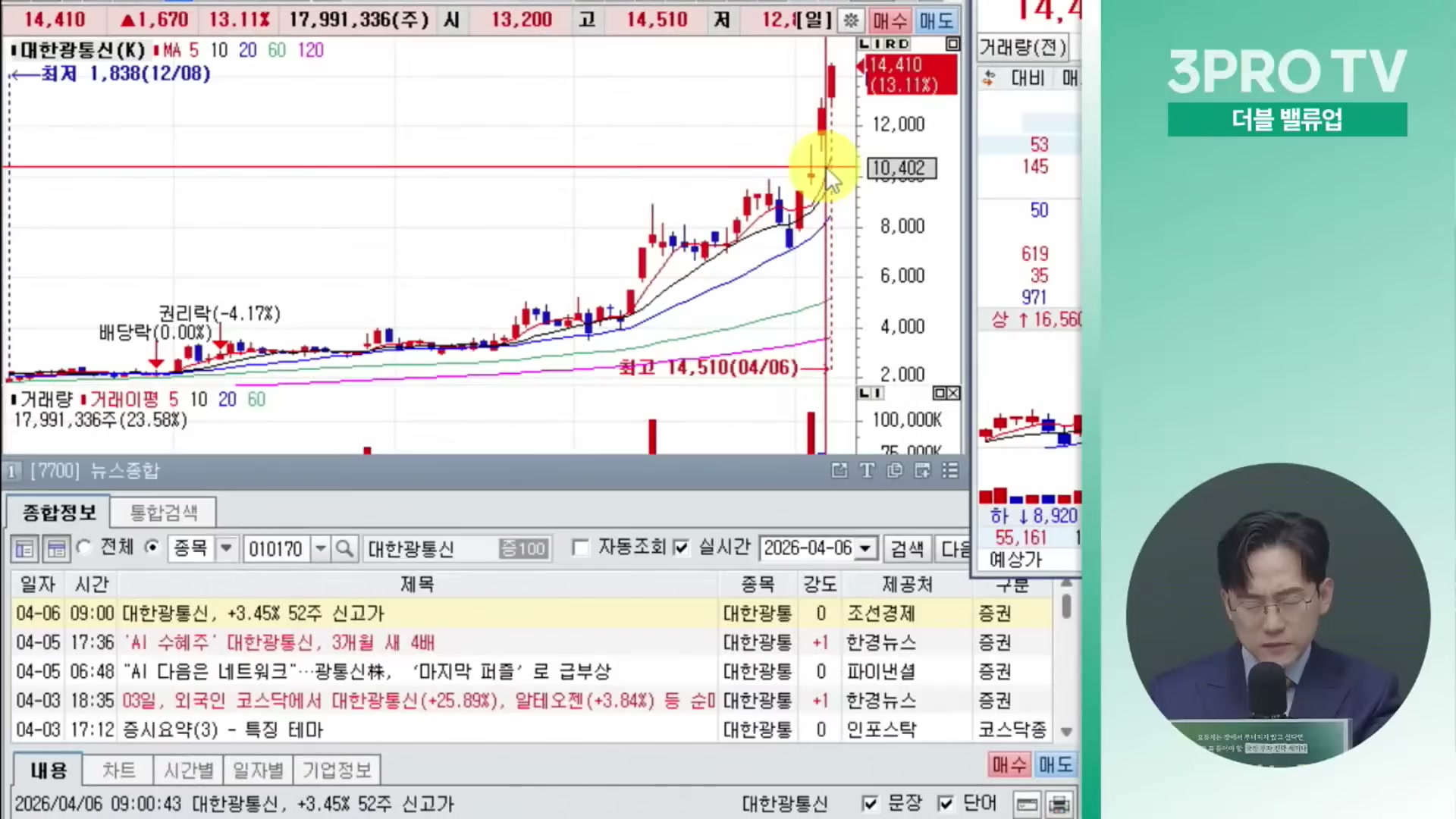This screenshot has width=1456, height=819.
Task: Open the 010170 code dropdown
Action: (320, 548)
